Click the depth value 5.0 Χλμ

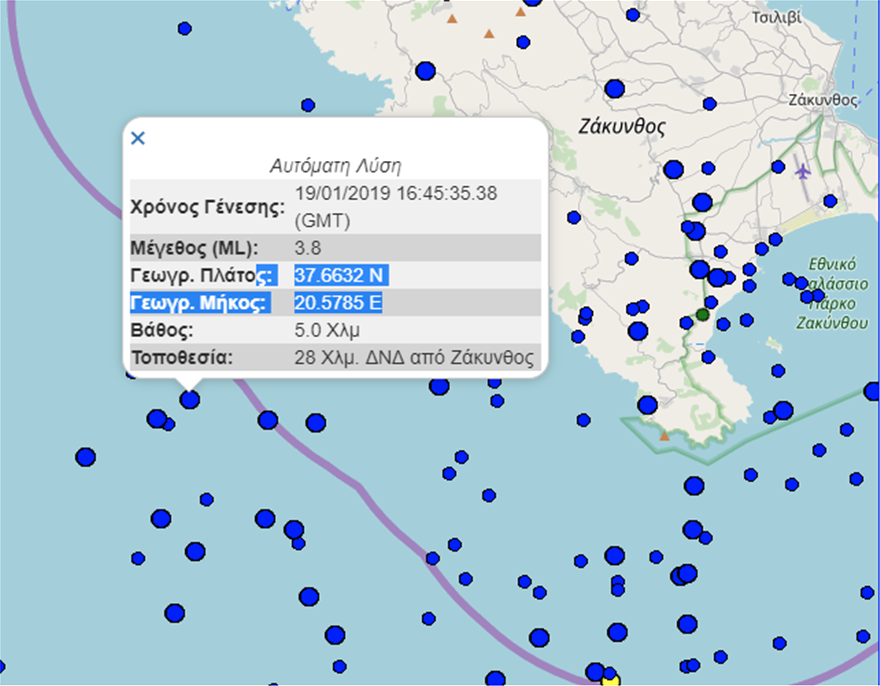click(x=326, y=330)
